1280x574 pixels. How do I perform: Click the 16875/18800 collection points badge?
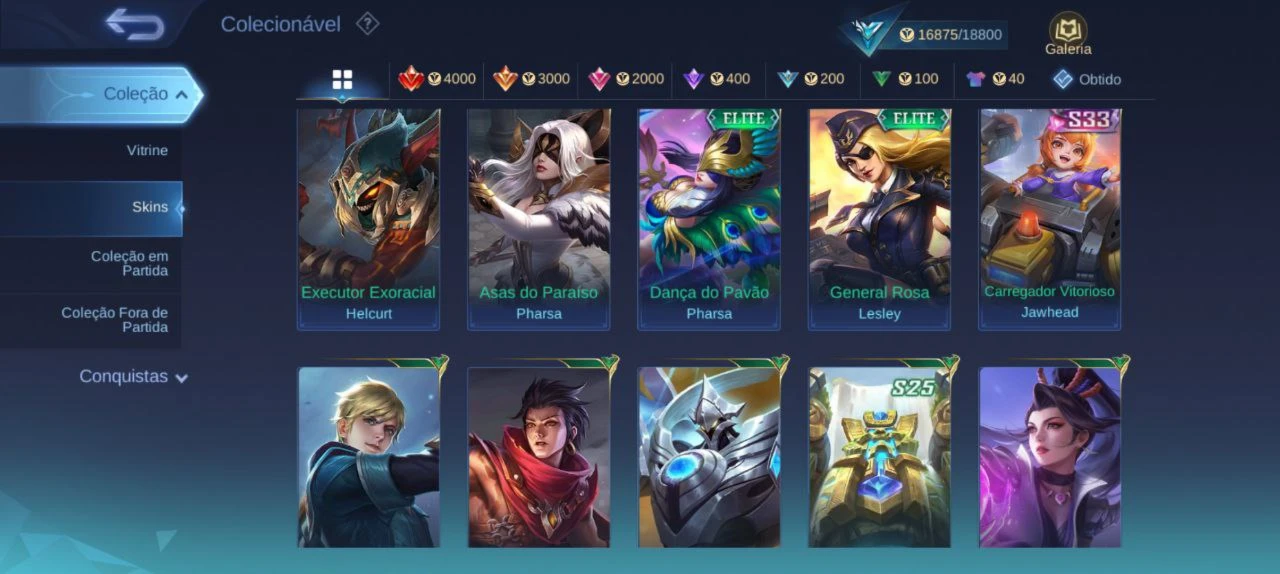tap(950, 35)
